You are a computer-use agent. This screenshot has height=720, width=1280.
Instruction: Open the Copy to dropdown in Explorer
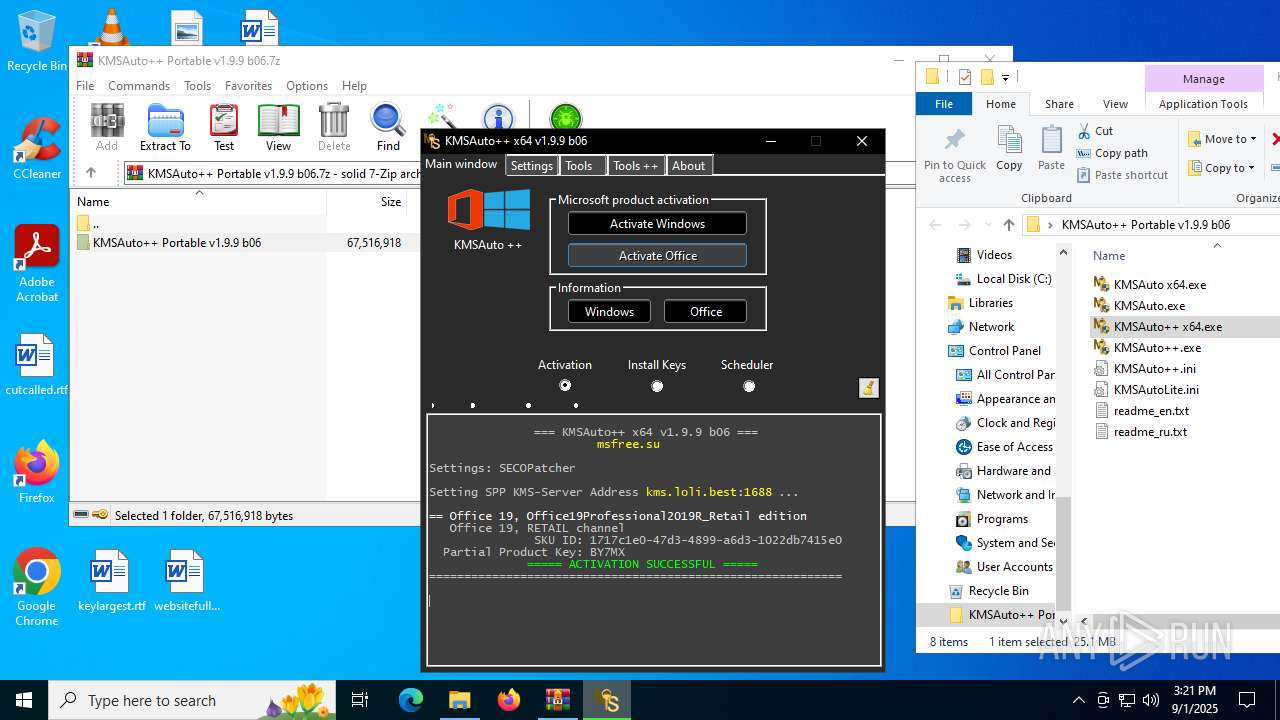(x=1222, y=168)
